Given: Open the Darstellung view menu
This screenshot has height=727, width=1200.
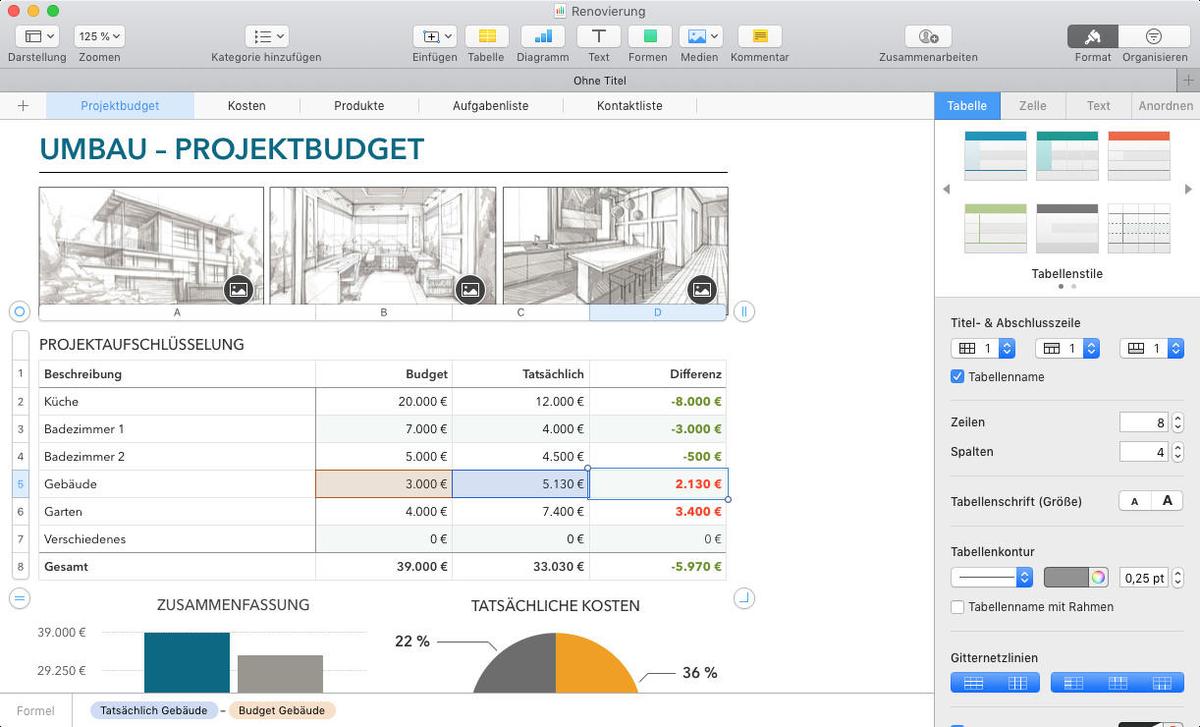Looking at the screenshot, I should [x=37, y=36].
